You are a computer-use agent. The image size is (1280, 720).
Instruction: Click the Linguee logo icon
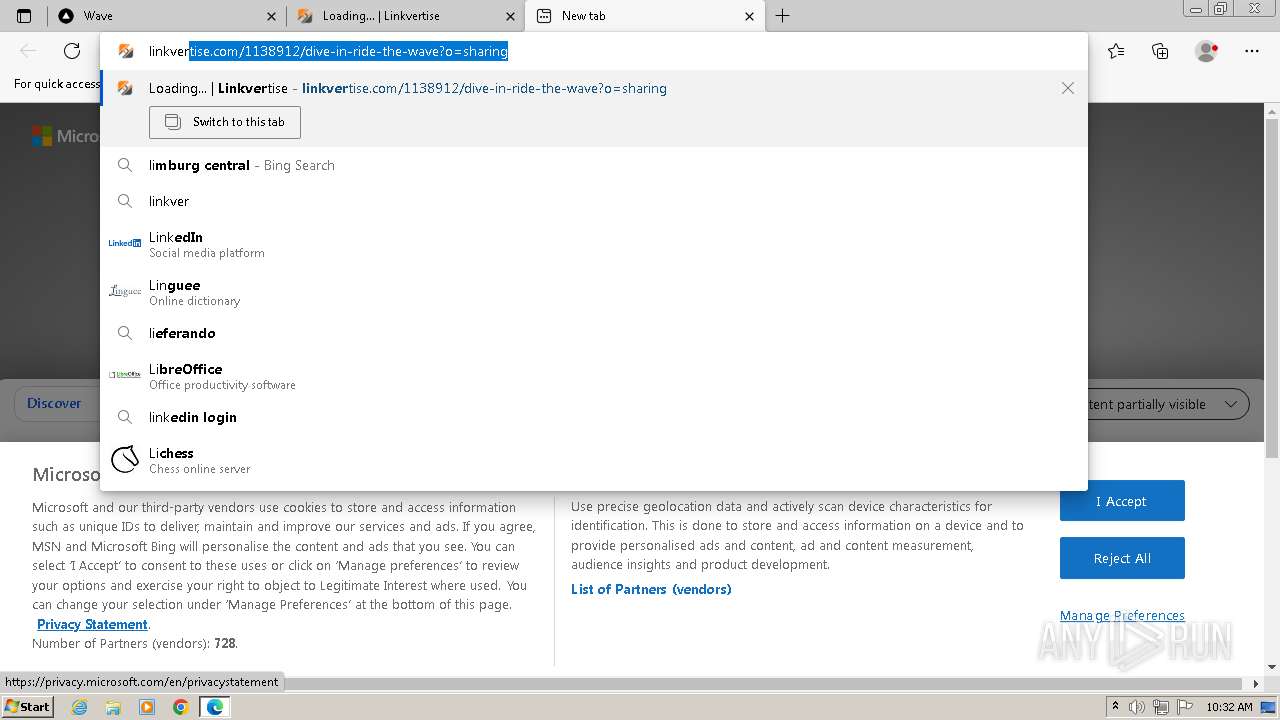point(125,291)
